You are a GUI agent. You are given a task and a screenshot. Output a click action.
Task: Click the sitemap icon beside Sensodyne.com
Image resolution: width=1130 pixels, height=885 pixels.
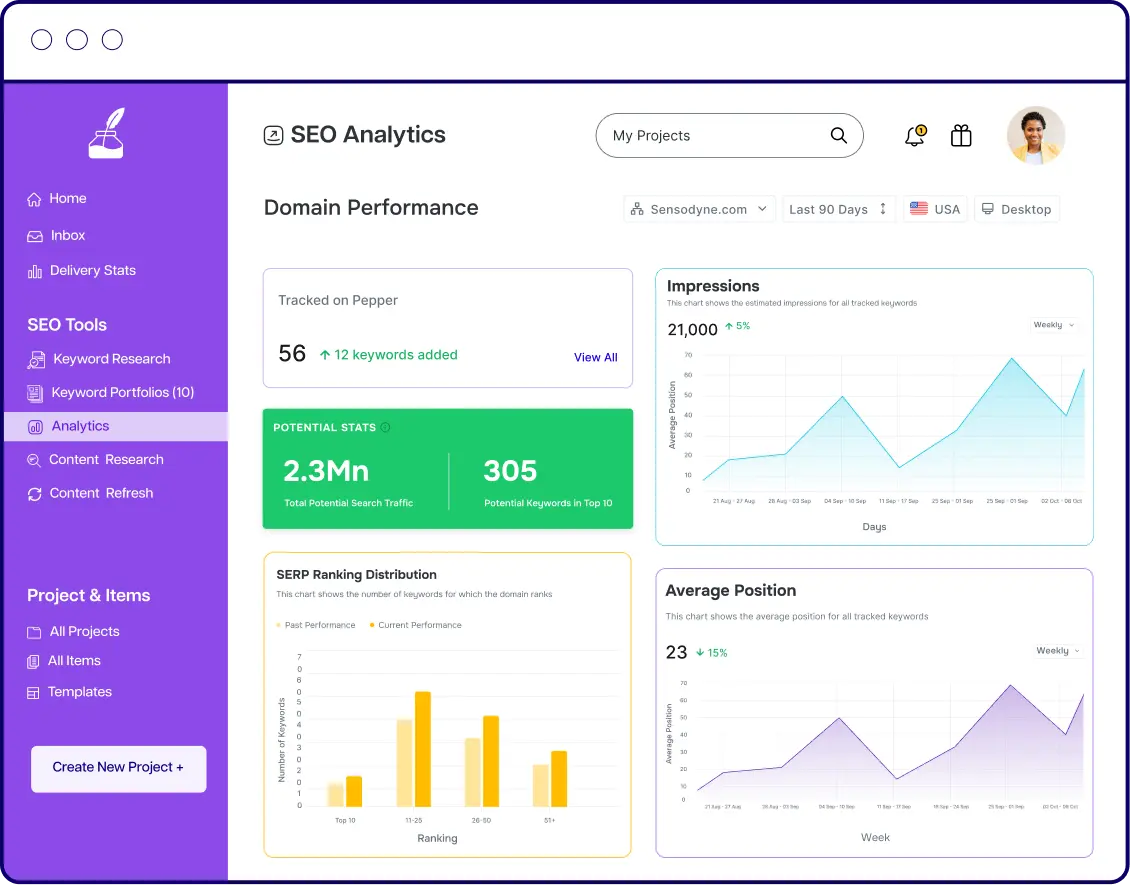click(x=637, y=210)
